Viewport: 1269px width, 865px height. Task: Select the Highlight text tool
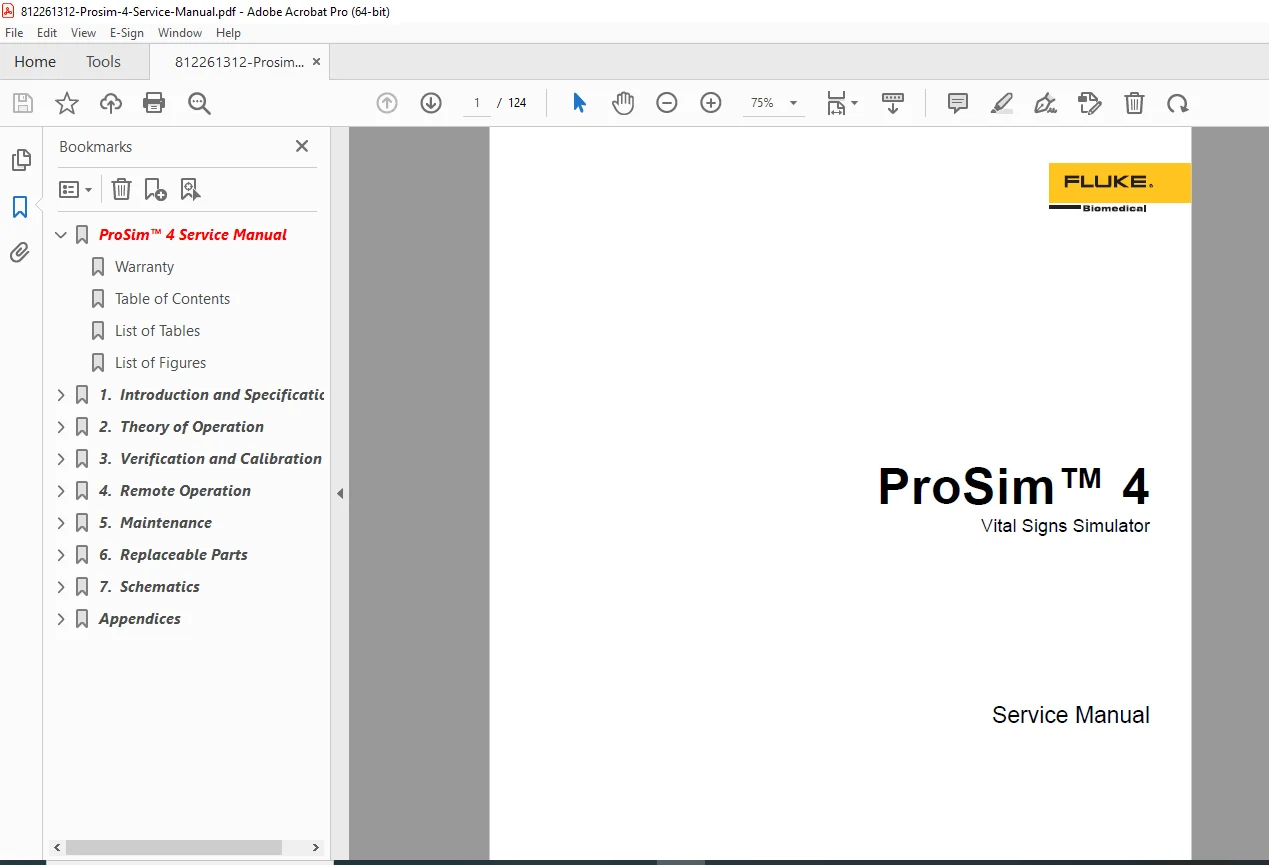(x=1002, y=103)
